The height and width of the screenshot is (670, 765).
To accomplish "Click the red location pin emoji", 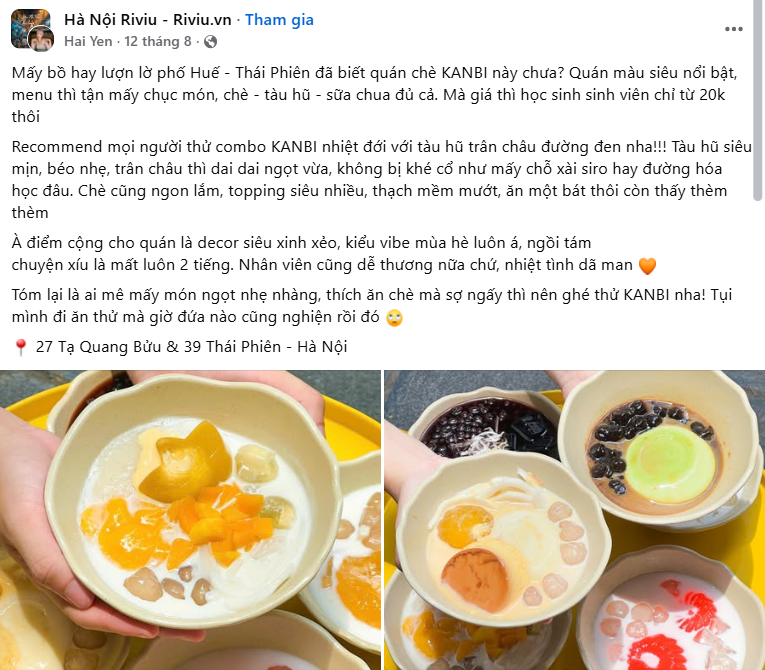I will tap(20, 347).
